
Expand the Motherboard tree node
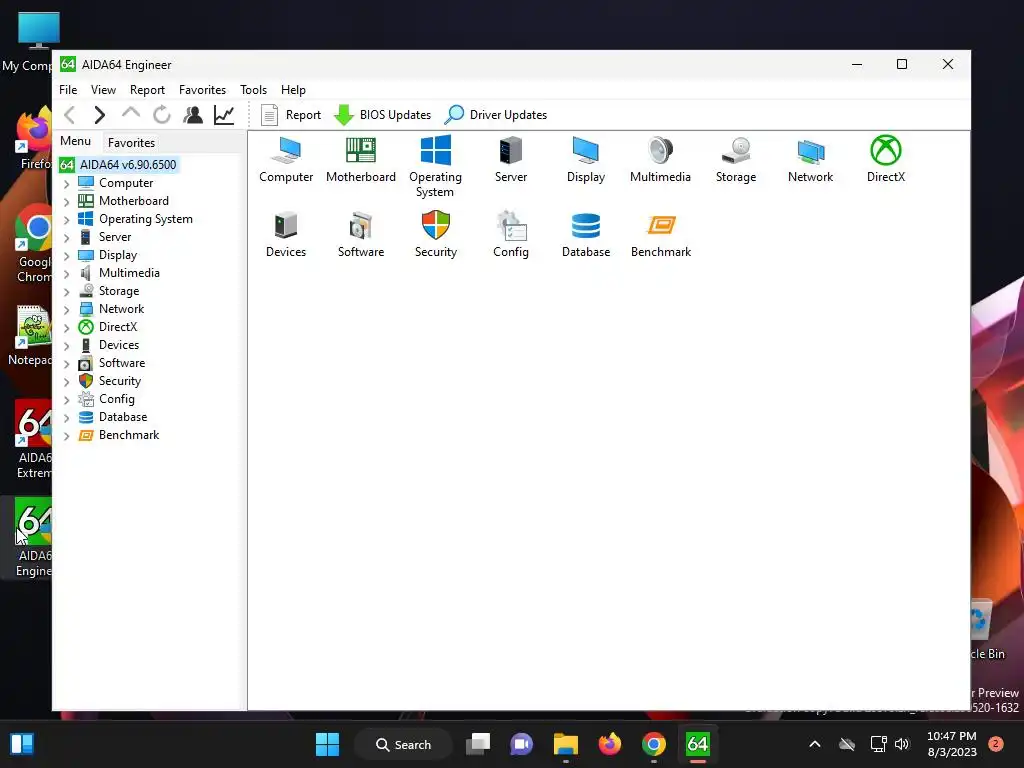point(67,202)
